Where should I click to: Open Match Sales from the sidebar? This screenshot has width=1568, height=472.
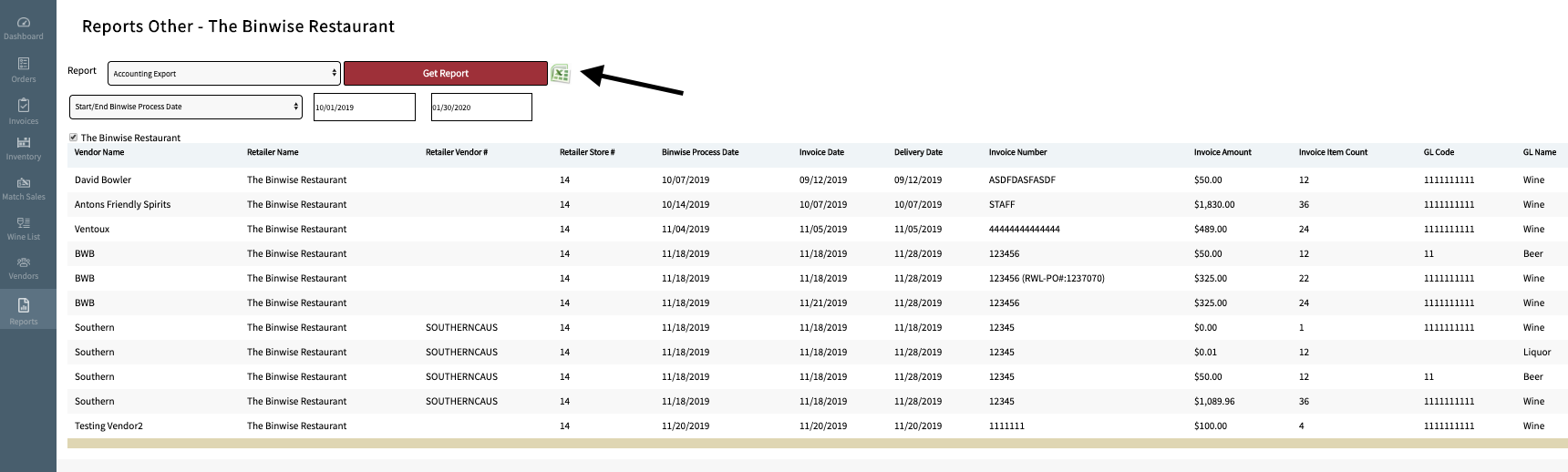coord(24,189)
